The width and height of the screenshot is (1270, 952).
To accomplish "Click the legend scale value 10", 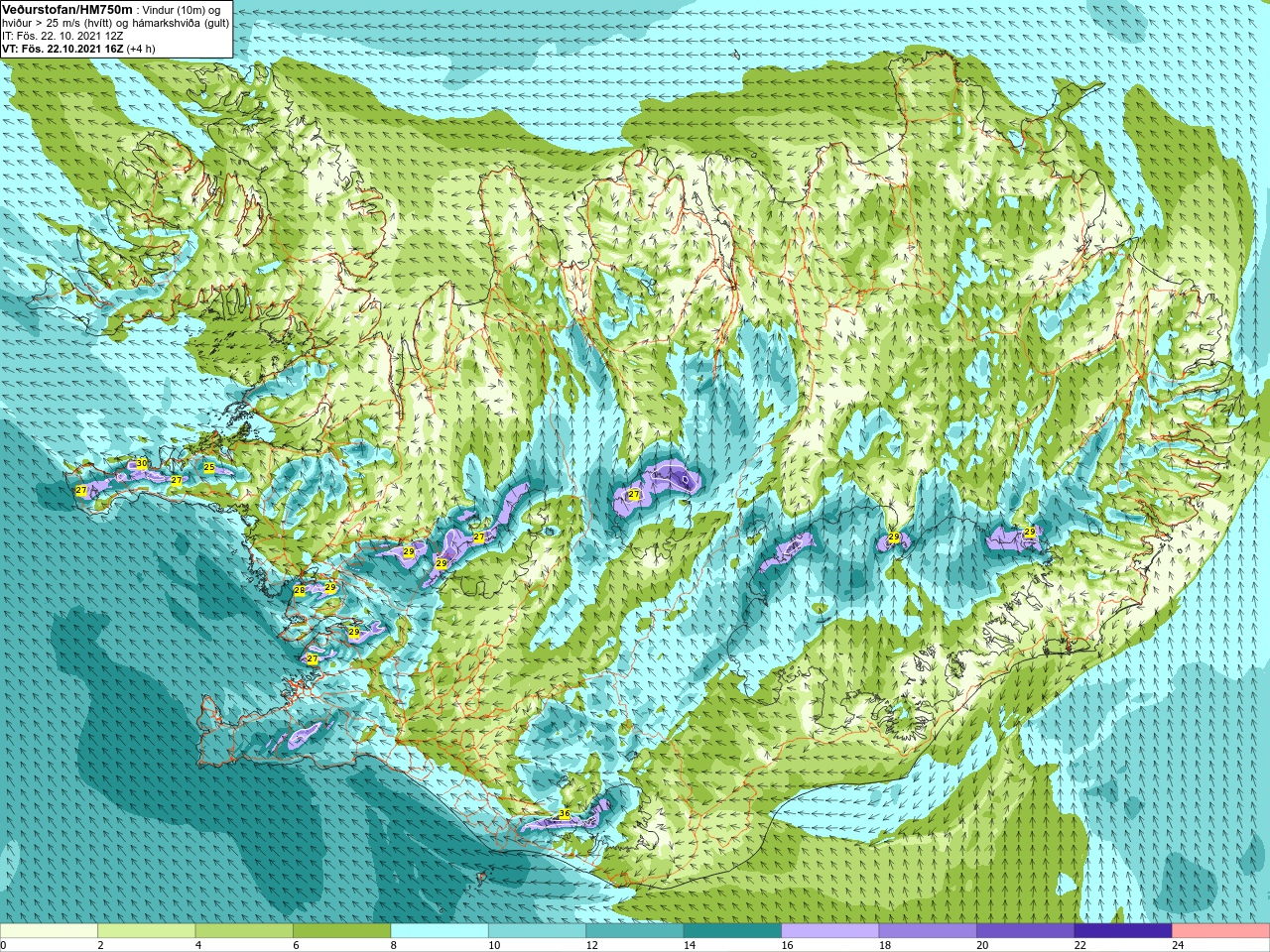I will coord(494,946).
